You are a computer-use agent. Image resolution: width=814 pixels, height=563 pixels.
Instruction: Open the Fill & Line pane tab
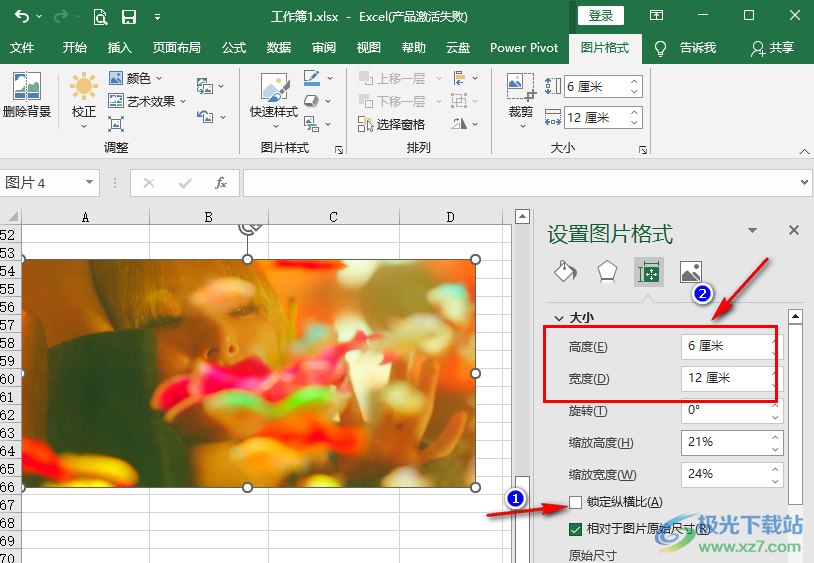(565, 271)
